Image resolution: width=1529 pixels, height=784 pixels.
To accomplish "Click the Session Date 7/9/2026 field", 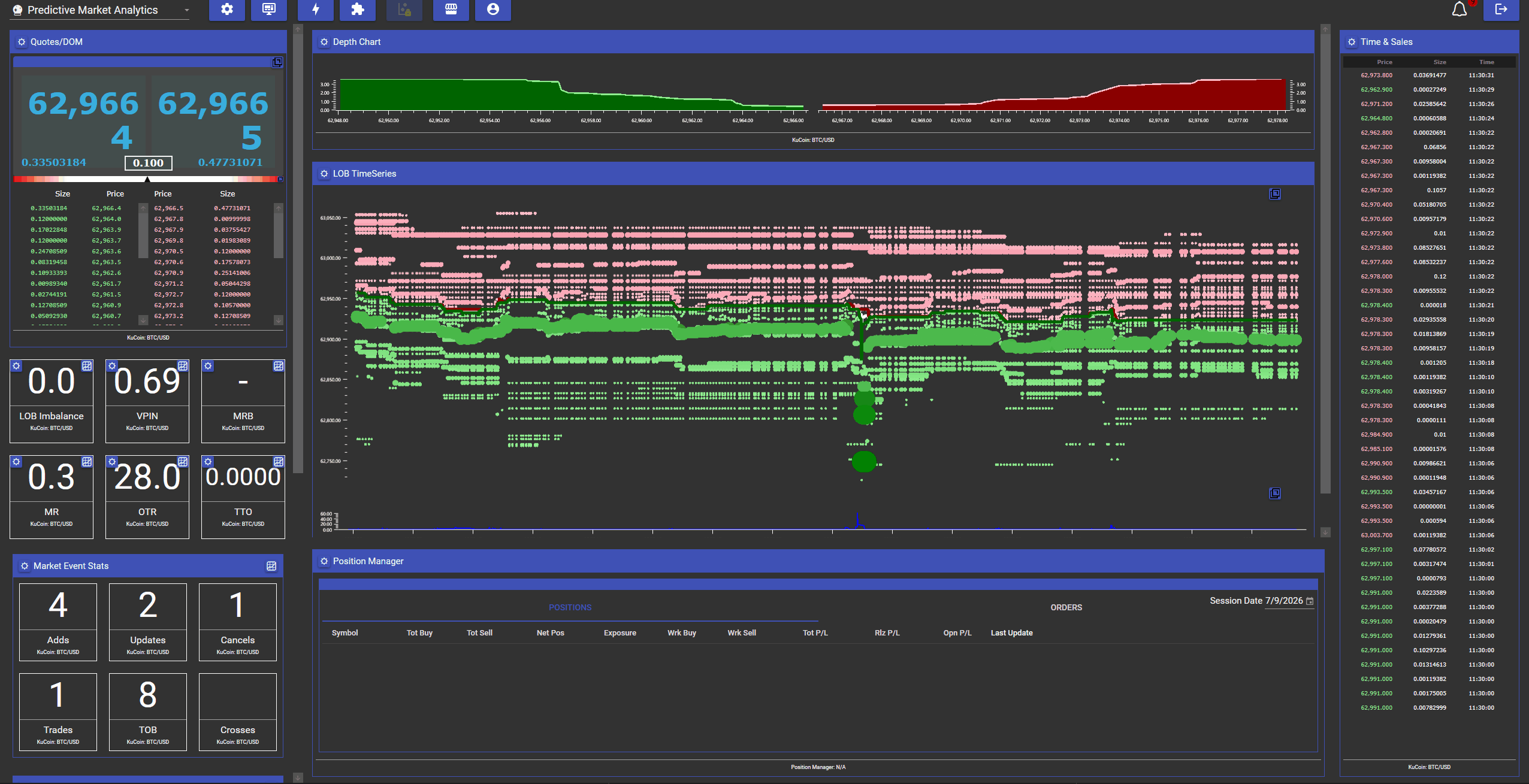I will [x=1284, y=601].
